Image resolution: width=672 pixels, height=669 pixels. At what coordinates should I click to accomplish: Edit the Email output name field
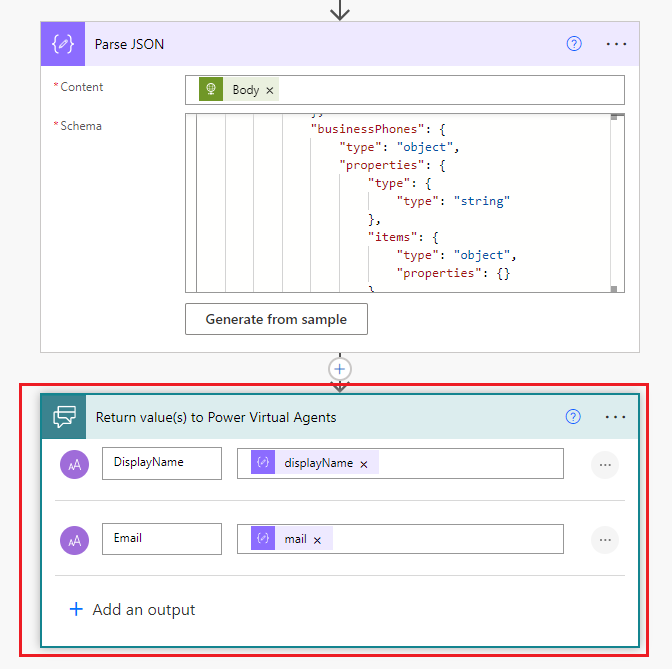(161, 539)
